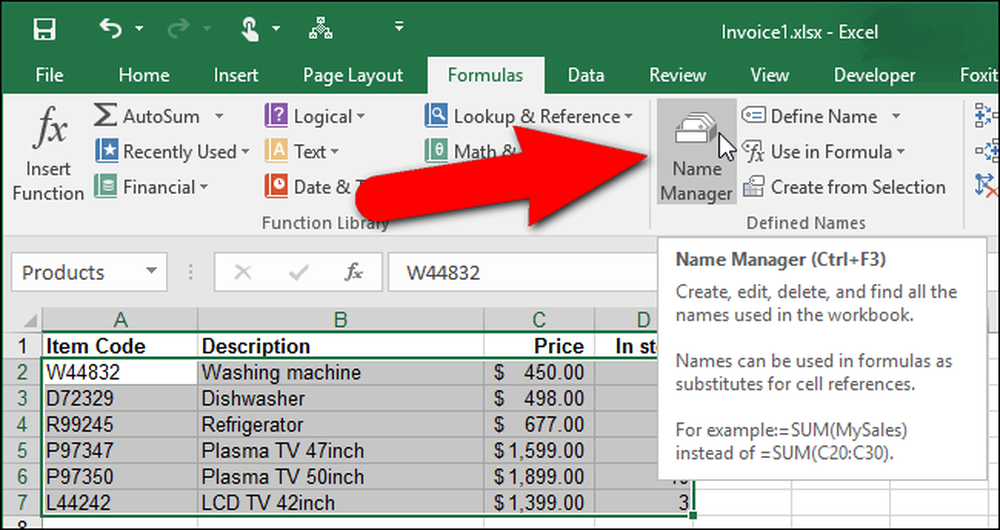Open the Name Manager
Screen dimensions: 1000x530
pyautogui.click(x=696, y=152)
